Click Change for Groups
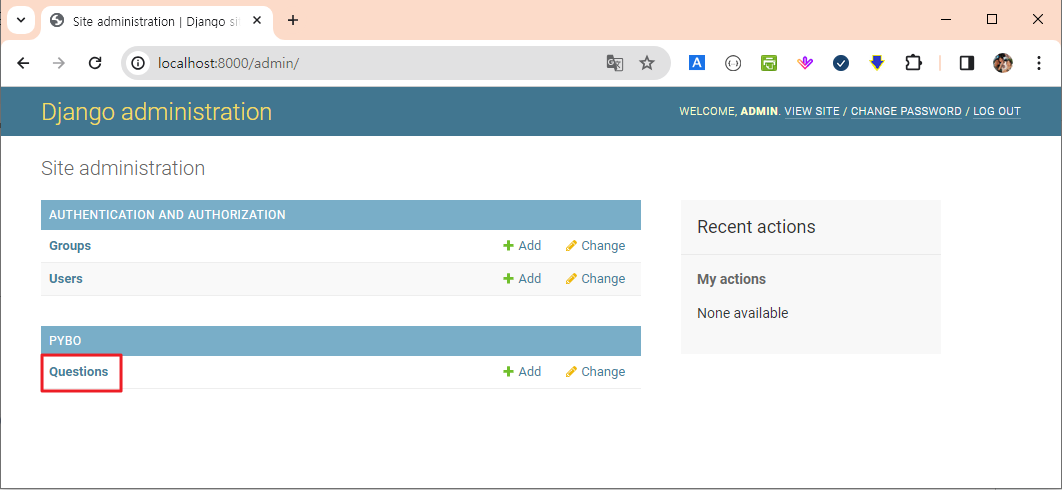Image resolution: width=1062 pixels, height=490 pixels. (595, 245)
